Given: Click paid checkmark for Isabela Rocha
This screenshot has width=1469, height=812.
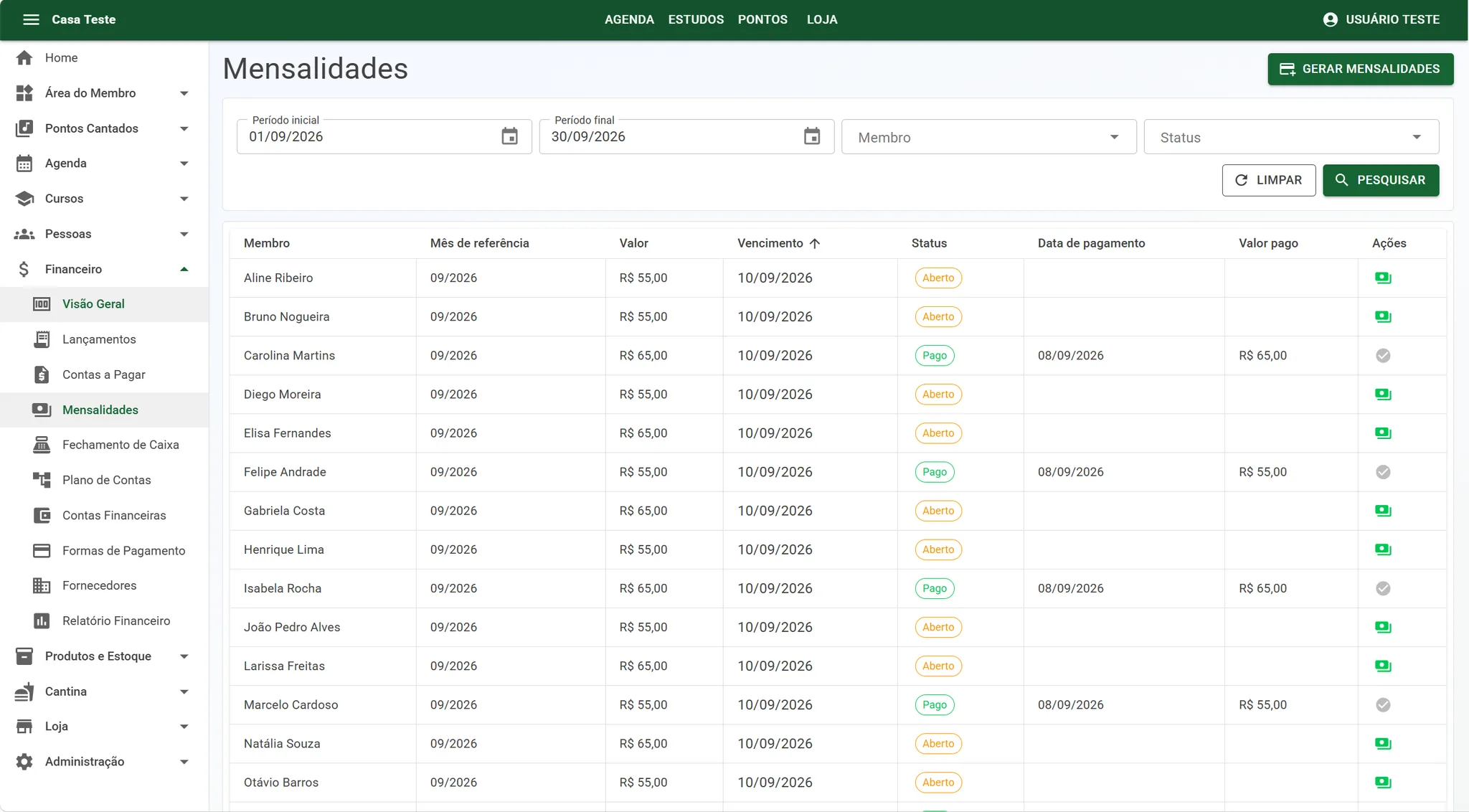Looking at the screenshot, I should (1383, 588).
